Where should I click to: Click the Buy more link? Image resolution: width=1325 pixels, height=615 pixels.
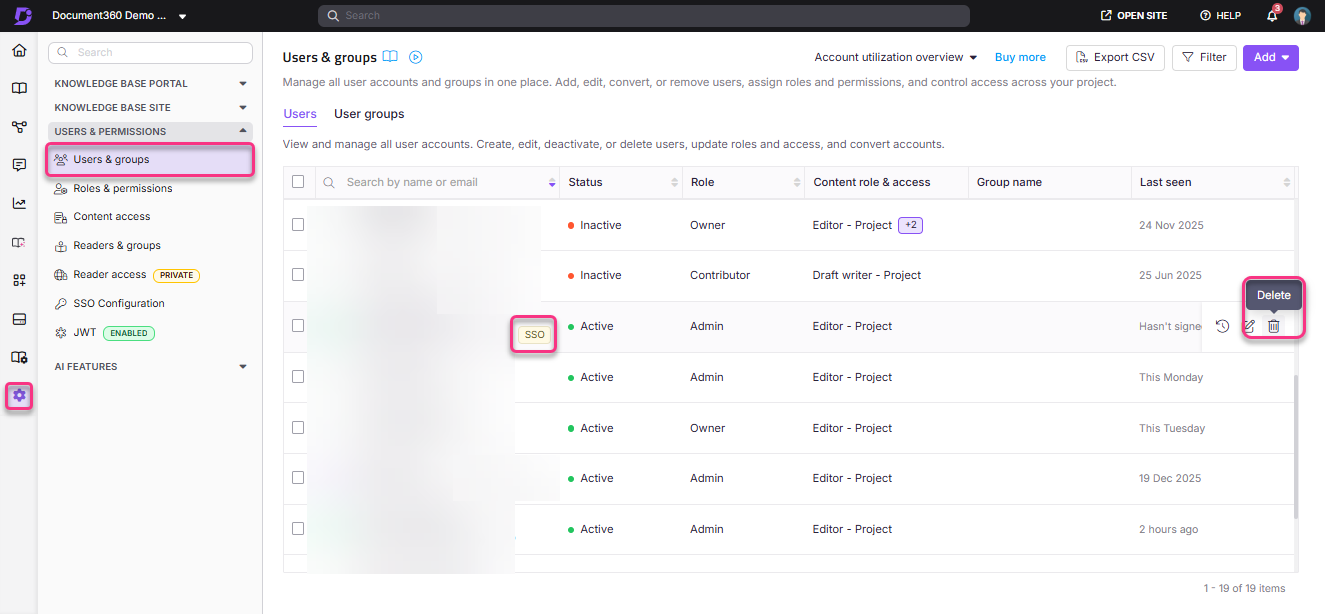tap(1019, 57)
